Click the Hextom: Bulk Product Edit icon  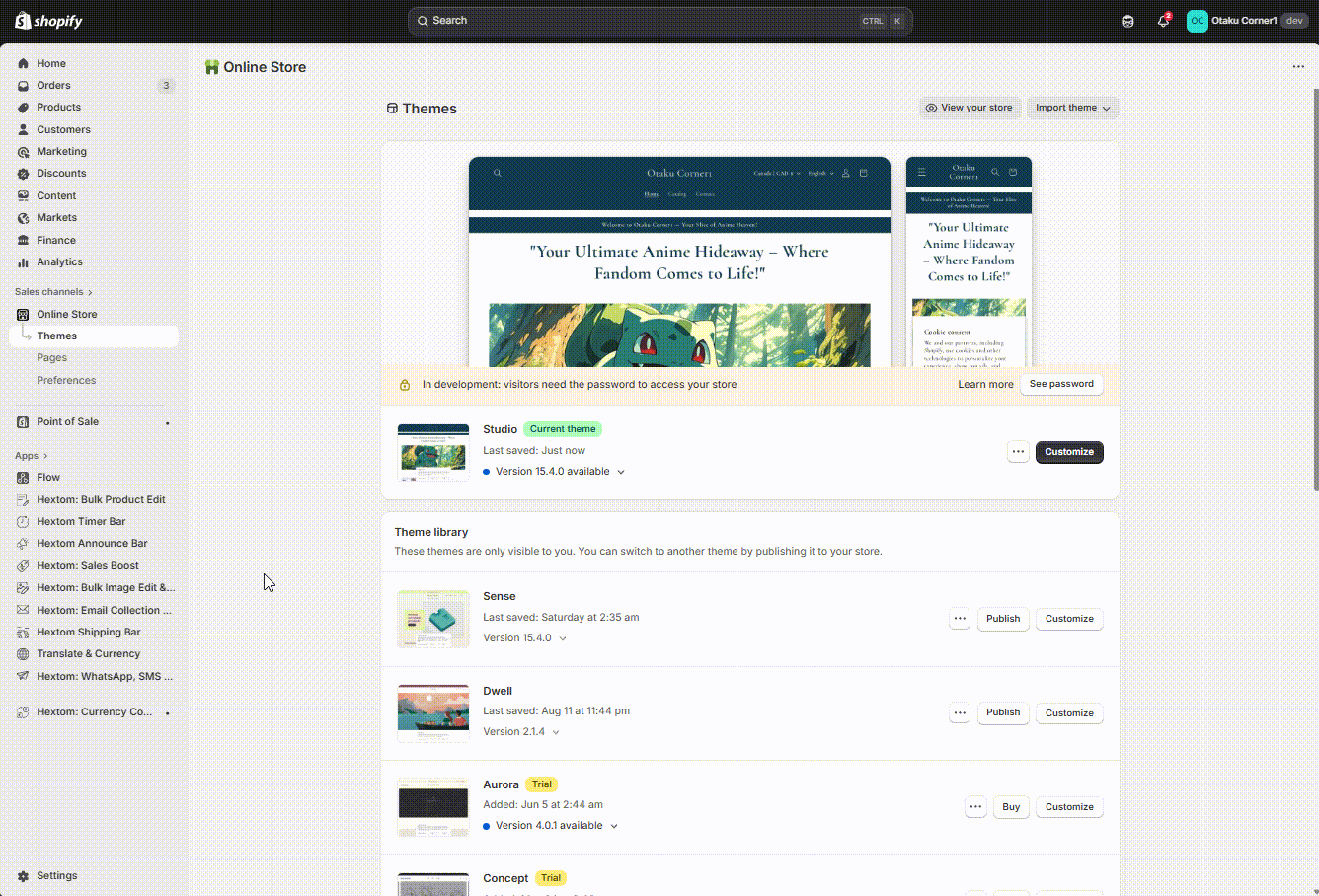pyautogui.click(x=23, y=499)
